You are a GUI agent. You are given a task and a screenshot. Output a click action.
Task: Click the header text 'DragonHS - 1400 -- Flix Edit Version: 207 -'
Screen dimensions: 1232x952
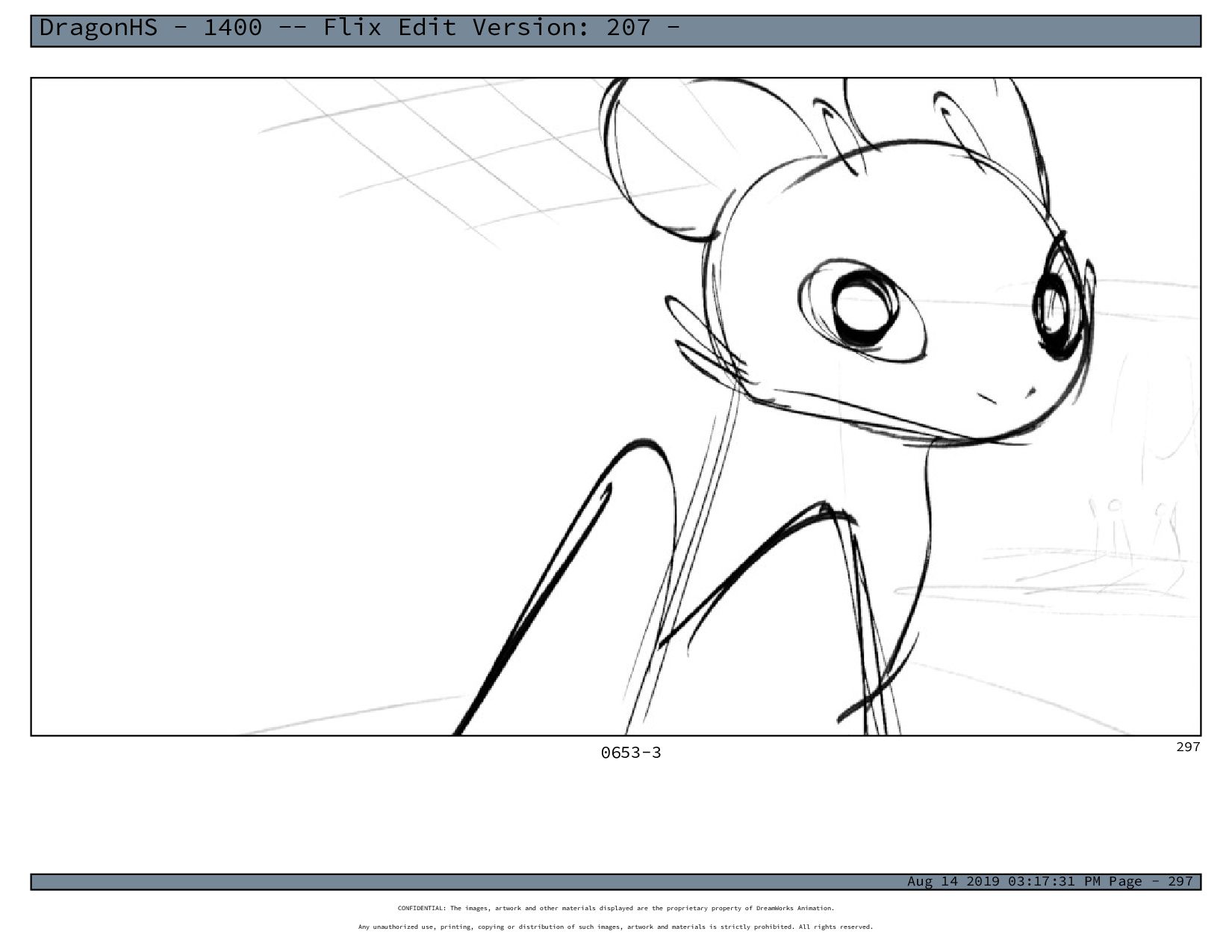tap(359, 28)
